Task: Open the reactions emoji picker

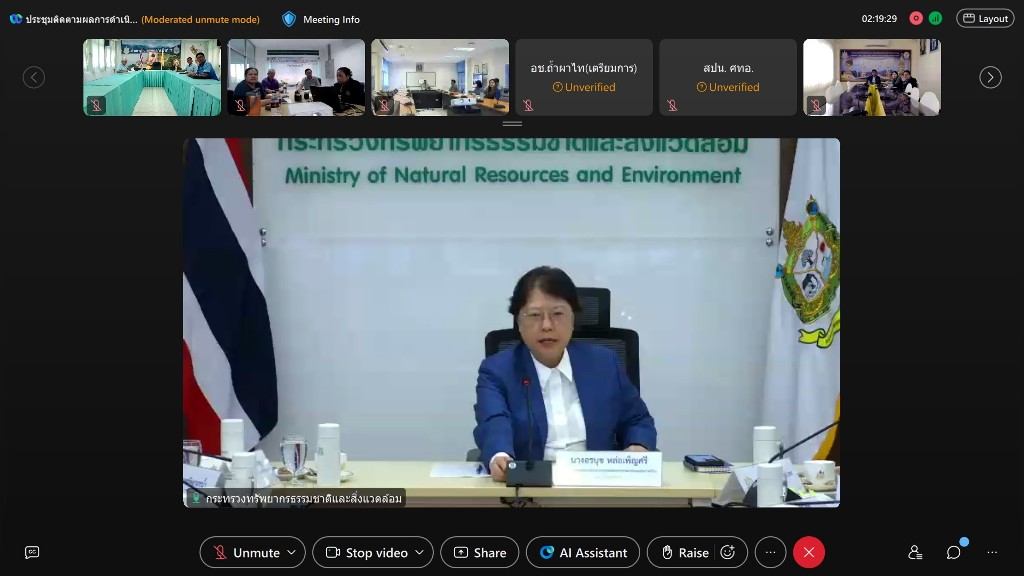Action: coord(728,552)
